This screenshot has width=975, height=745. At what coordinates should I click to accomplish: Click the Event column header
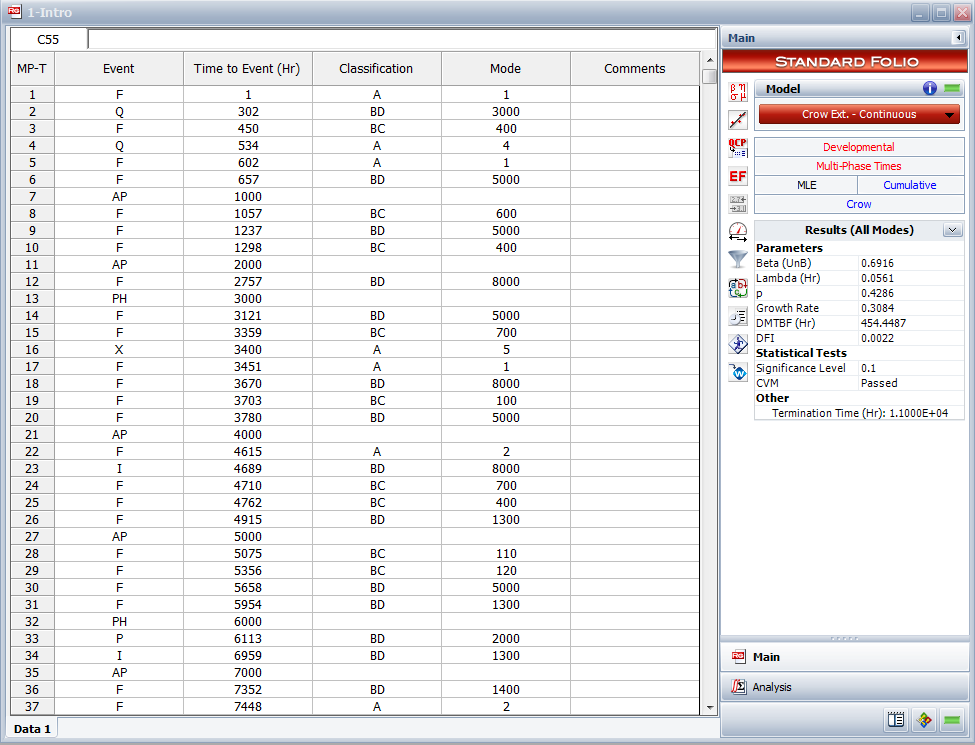(119, 68)
